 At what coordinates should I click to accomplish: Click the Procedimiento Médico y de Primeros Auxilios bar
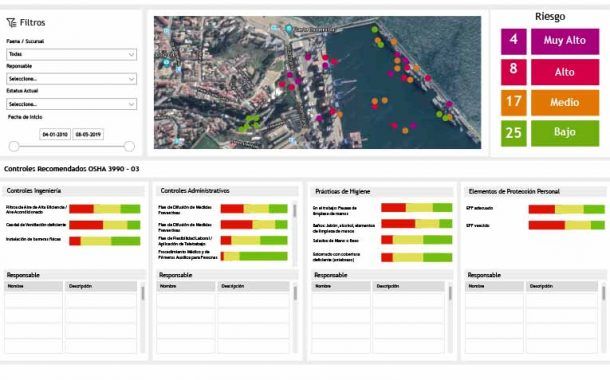(x=254, y=256)
